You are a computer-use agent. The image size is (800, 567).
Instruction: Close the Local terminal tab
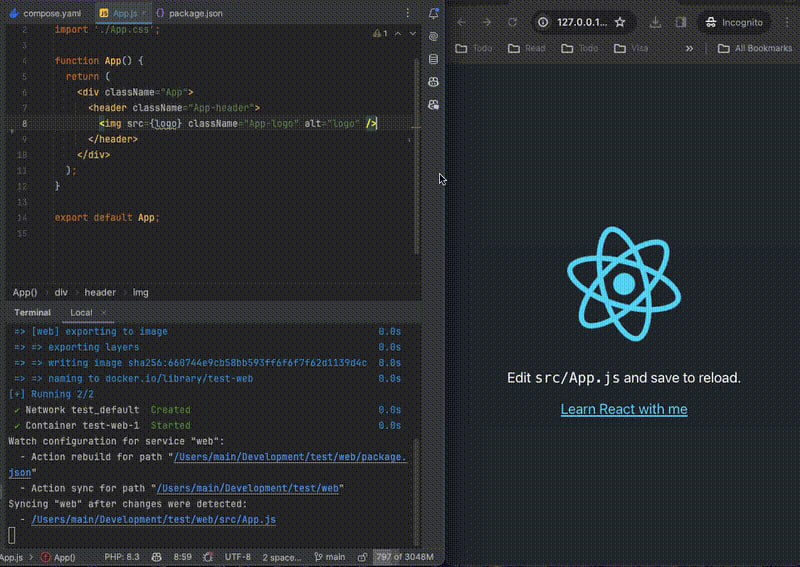pos(104,312)
